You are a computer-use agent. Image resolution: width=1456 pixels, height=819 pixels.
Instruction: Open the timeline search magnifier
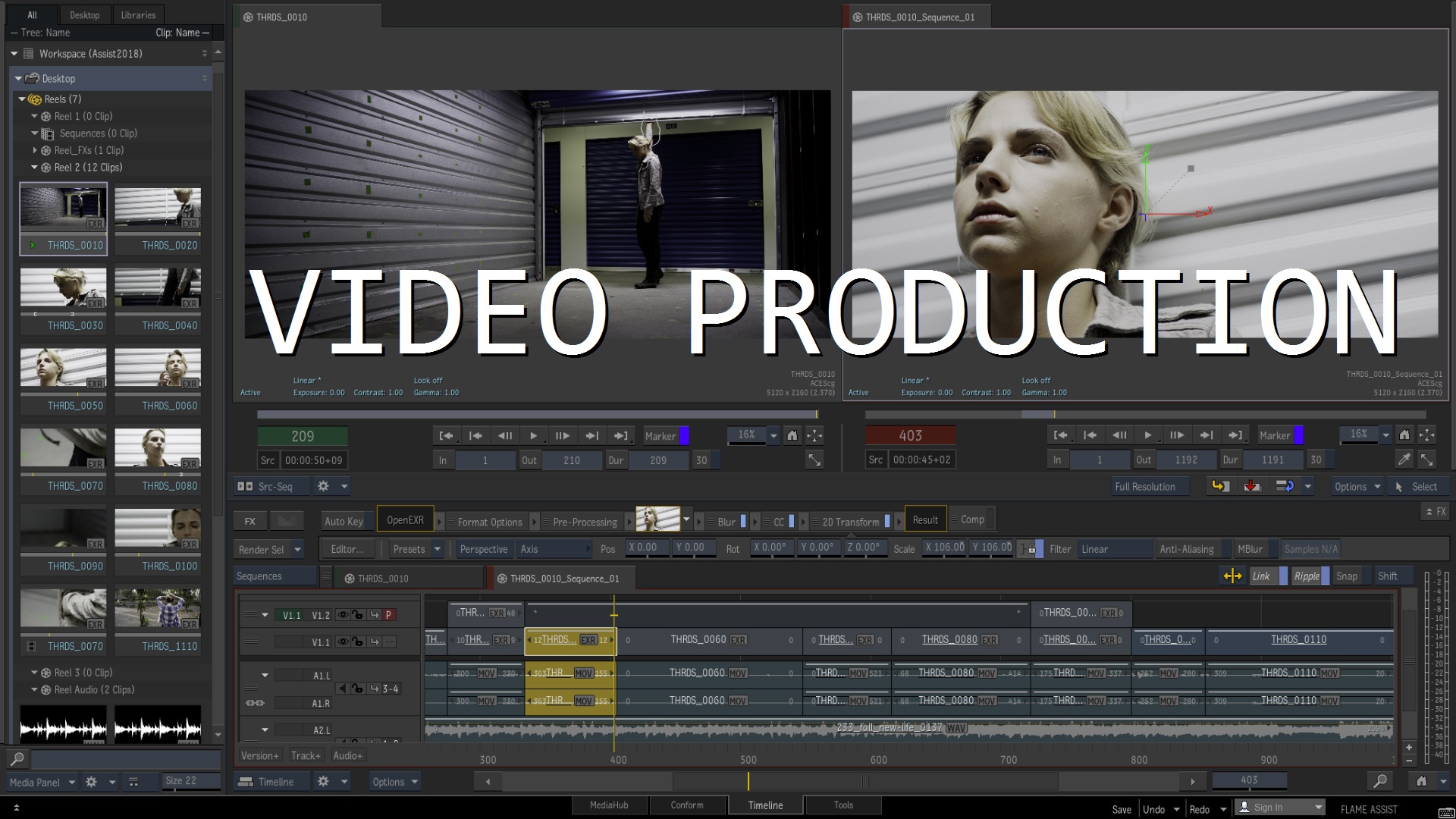click(1380, 781)
